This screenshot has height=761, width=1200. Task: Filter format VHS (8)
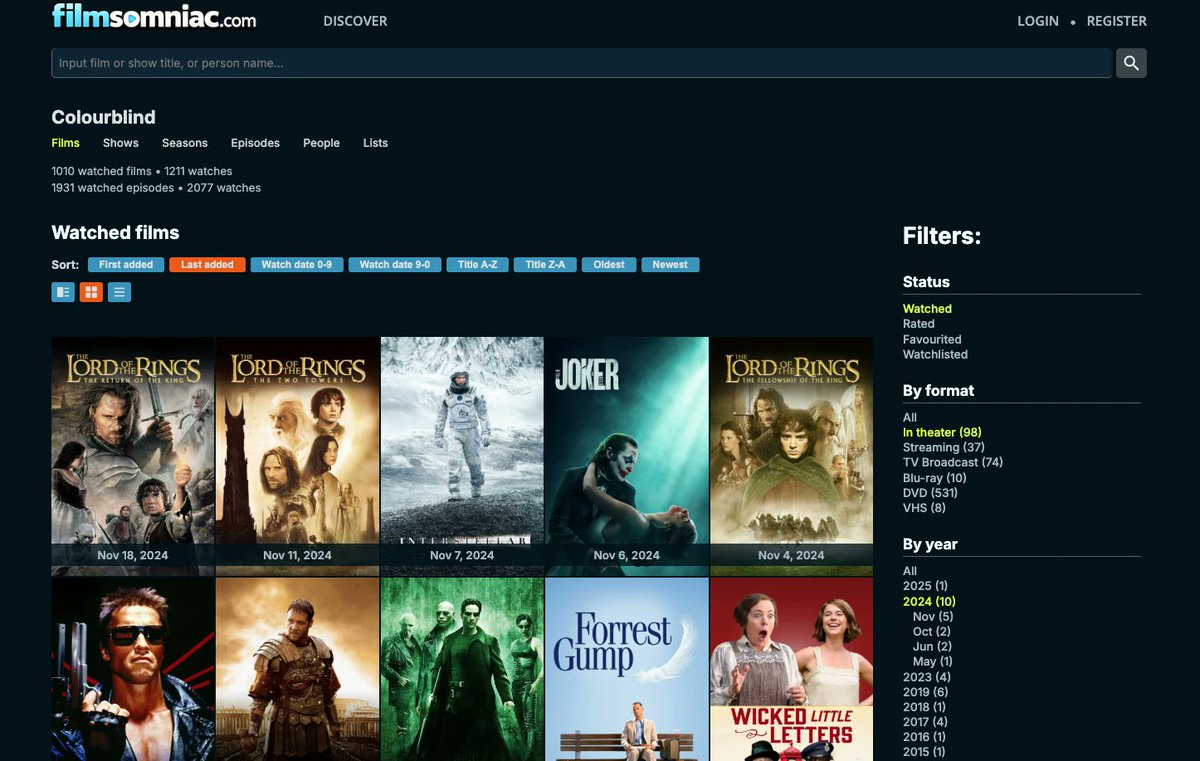click(924, 508)
